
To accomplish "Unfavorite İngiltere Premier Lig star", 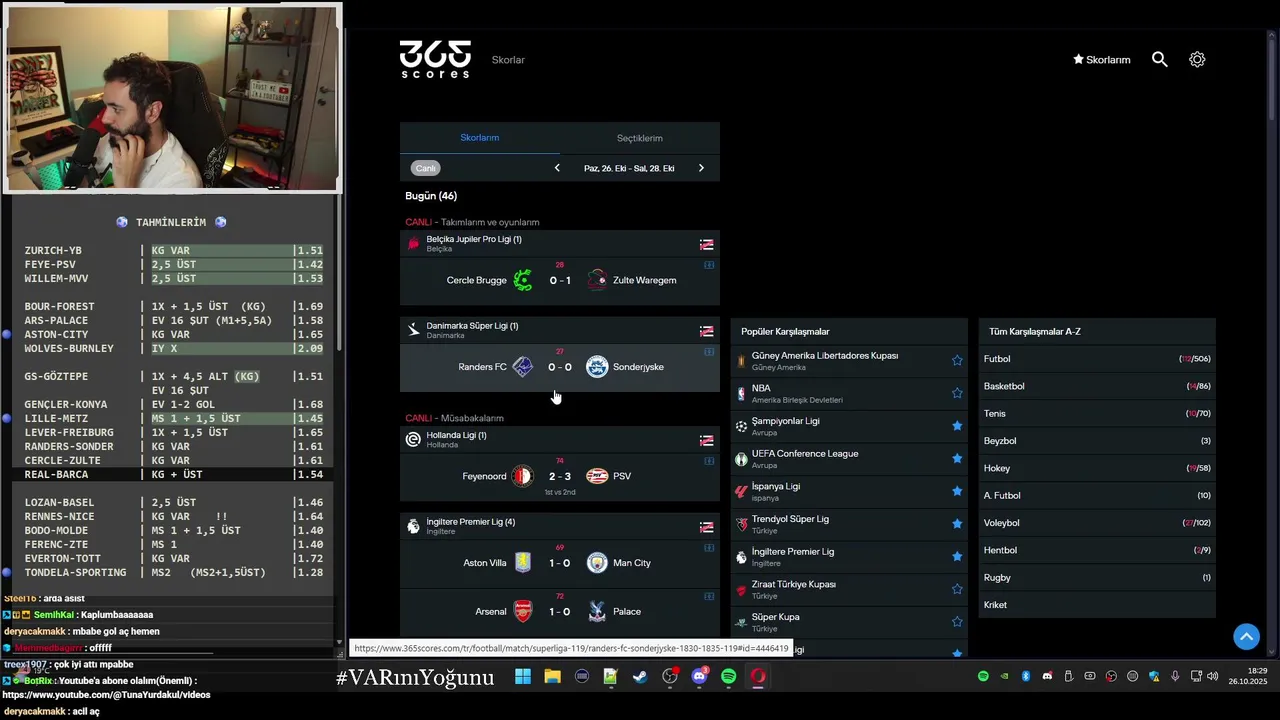I will click(x=957, y=556).
